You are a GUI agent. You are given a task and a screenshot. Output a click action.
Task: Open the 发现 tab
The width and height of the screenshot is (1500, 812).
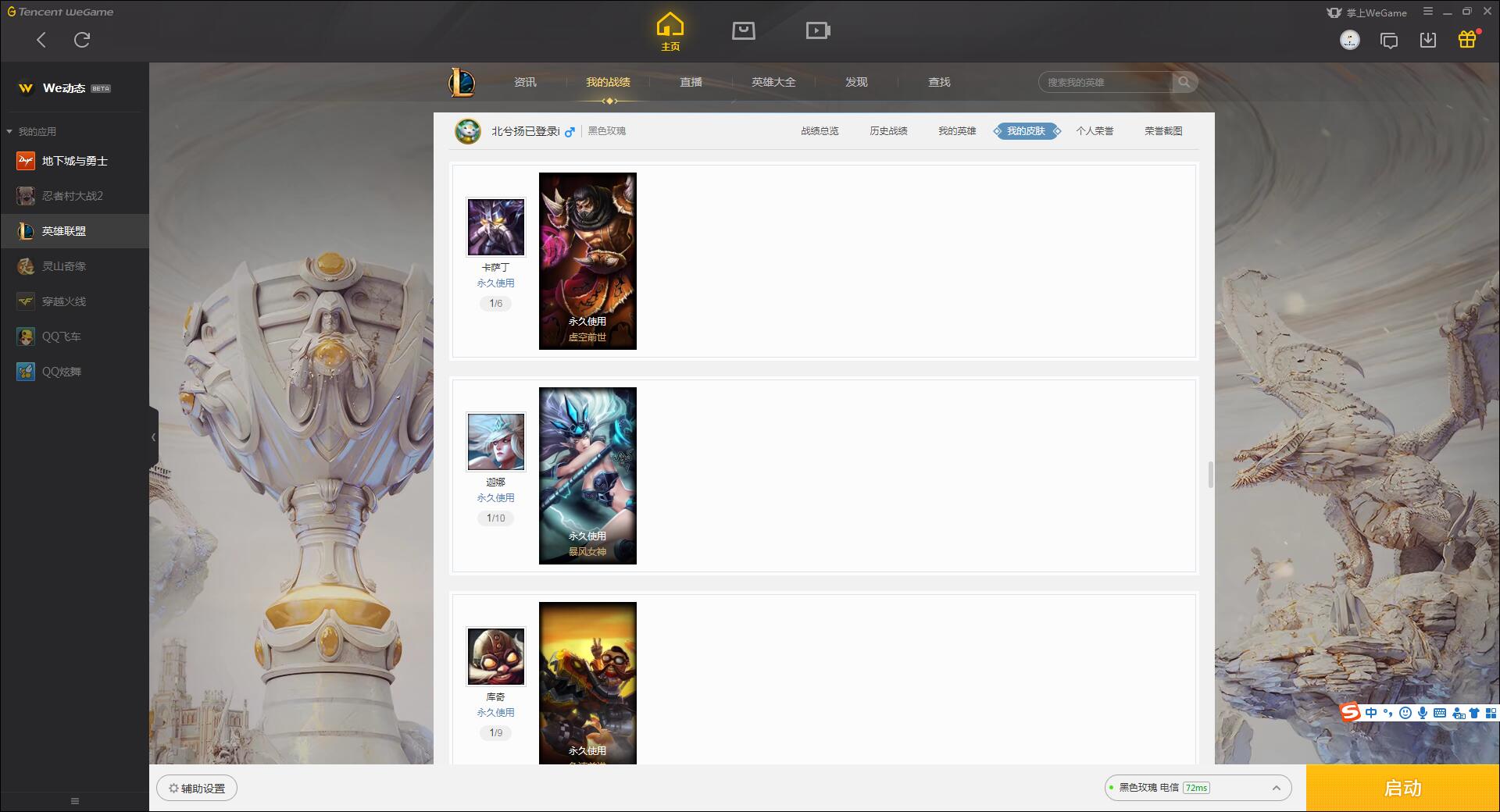(856, 82)
